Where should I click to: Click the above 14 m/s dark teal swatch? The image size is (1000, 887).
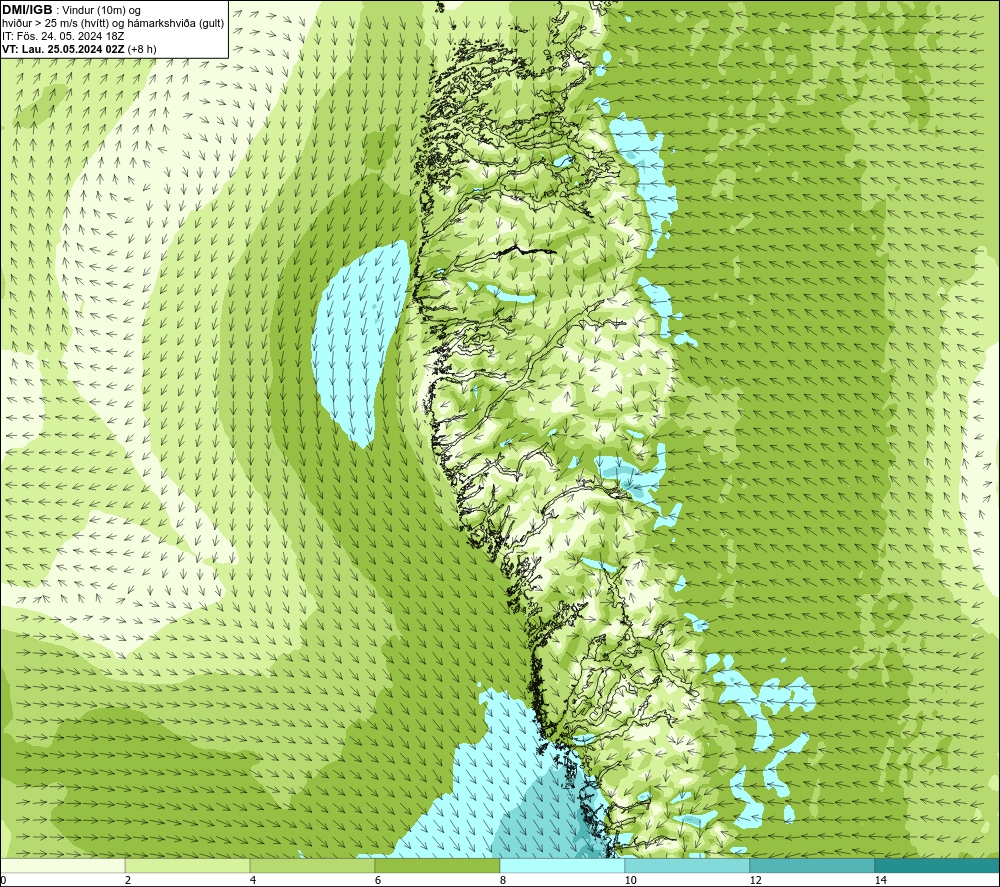click(938, 865)
